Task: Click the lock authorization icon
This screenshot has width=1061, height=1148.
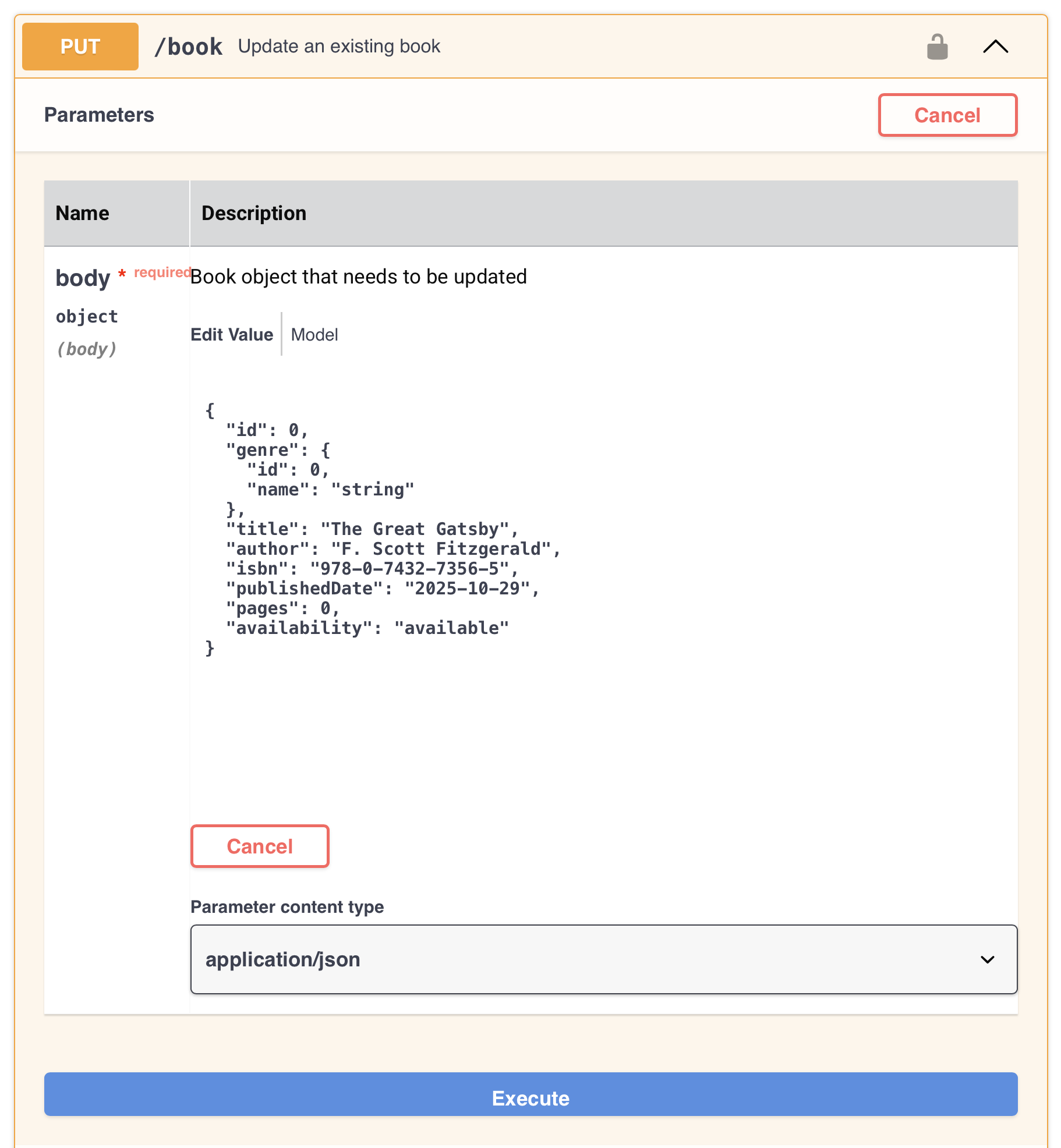Action: pyautogui.click(x=938, y=46)
